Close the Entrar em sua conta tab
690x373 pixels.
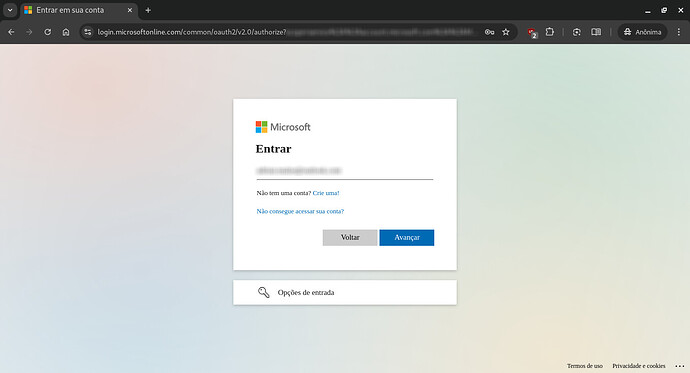pyautogui.click(x=130, y=10)
